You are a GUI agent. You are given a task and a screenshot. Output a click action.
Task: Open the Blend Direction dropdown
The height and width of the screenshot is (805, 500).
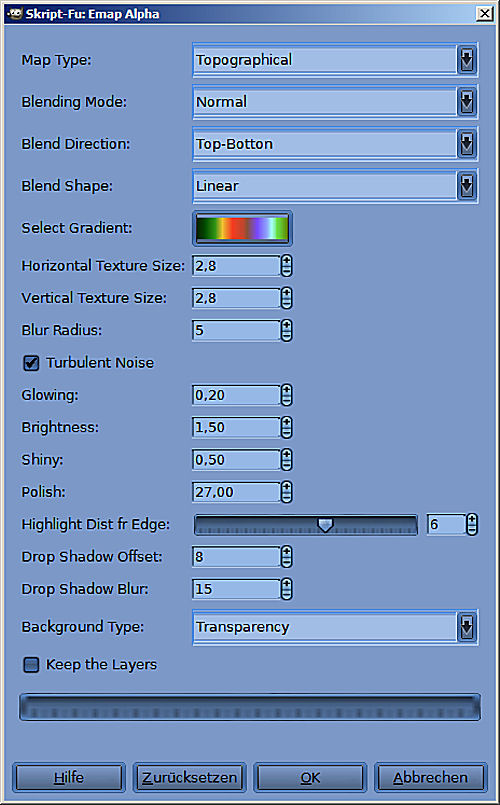(x=335, y=144)
